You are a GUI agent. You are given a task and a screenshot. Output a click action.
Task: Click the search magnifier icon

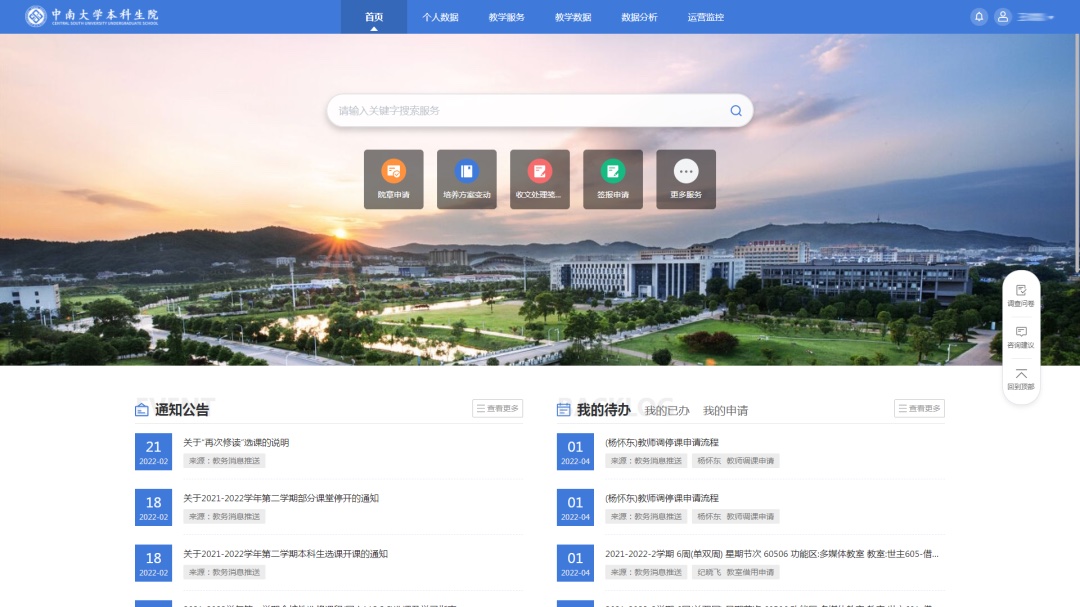pyautogui.click(x=736, y=111)
